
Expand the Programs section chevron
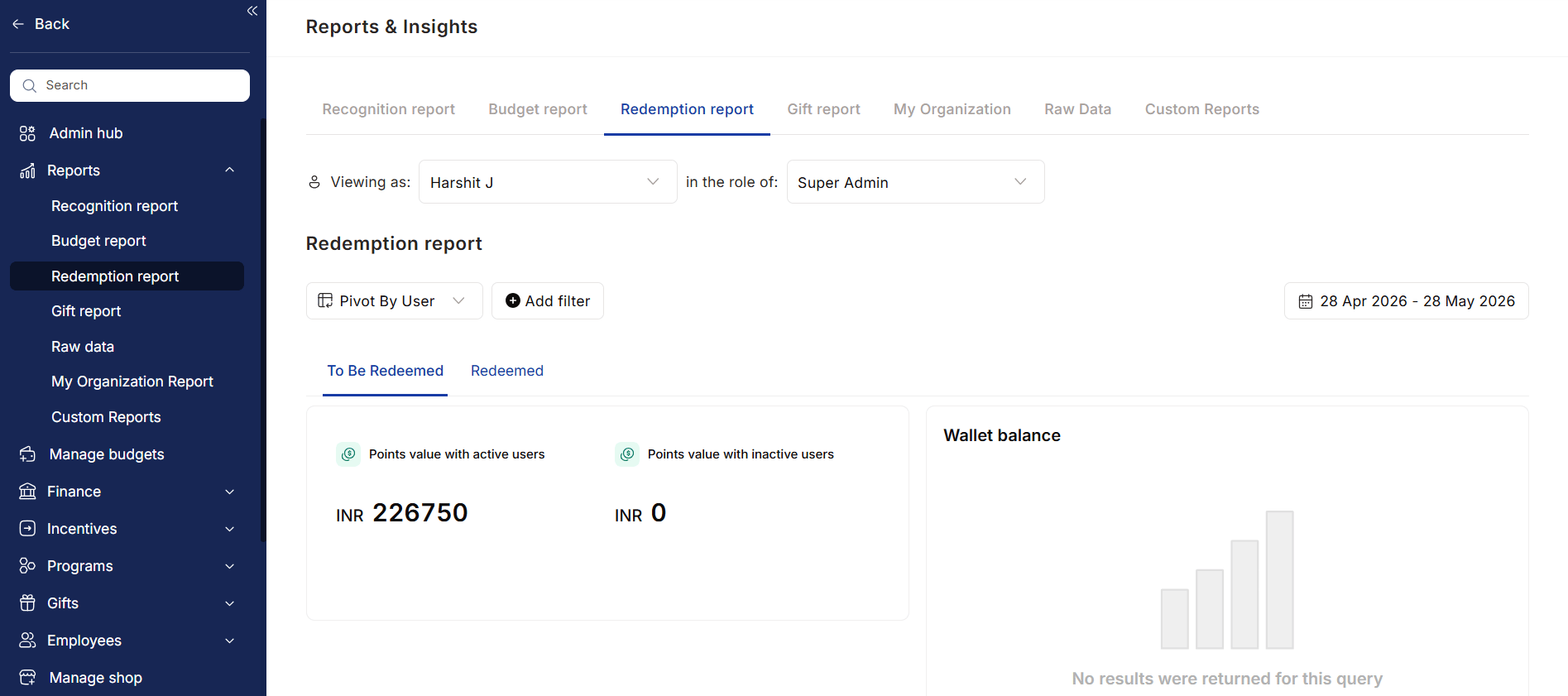[x=230, y=566]
